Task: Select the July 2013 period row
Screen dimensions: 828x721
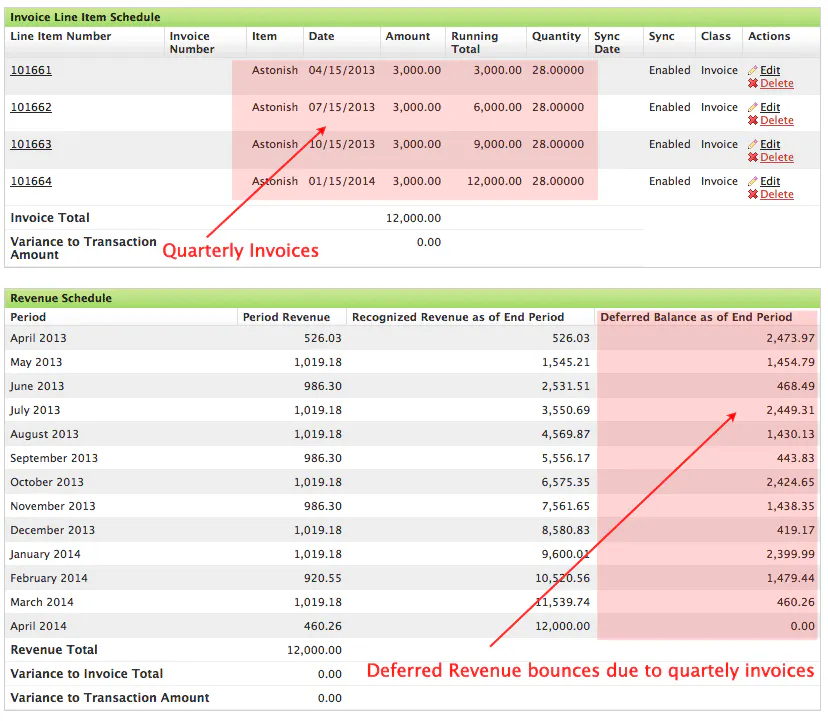Action: click(x=412, y=410)
